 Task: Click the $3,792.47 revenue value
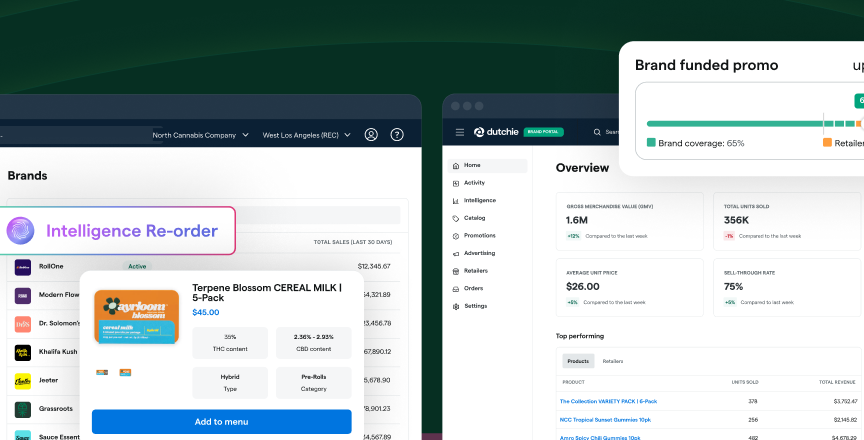[x=845, y=401]
